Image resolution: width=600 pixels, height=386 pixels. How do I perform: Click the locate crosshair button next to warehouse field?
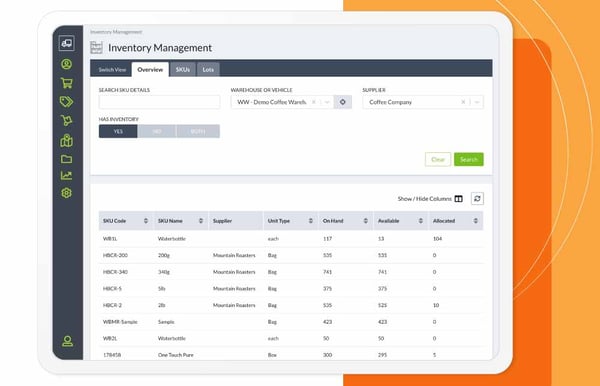(342, 102)
